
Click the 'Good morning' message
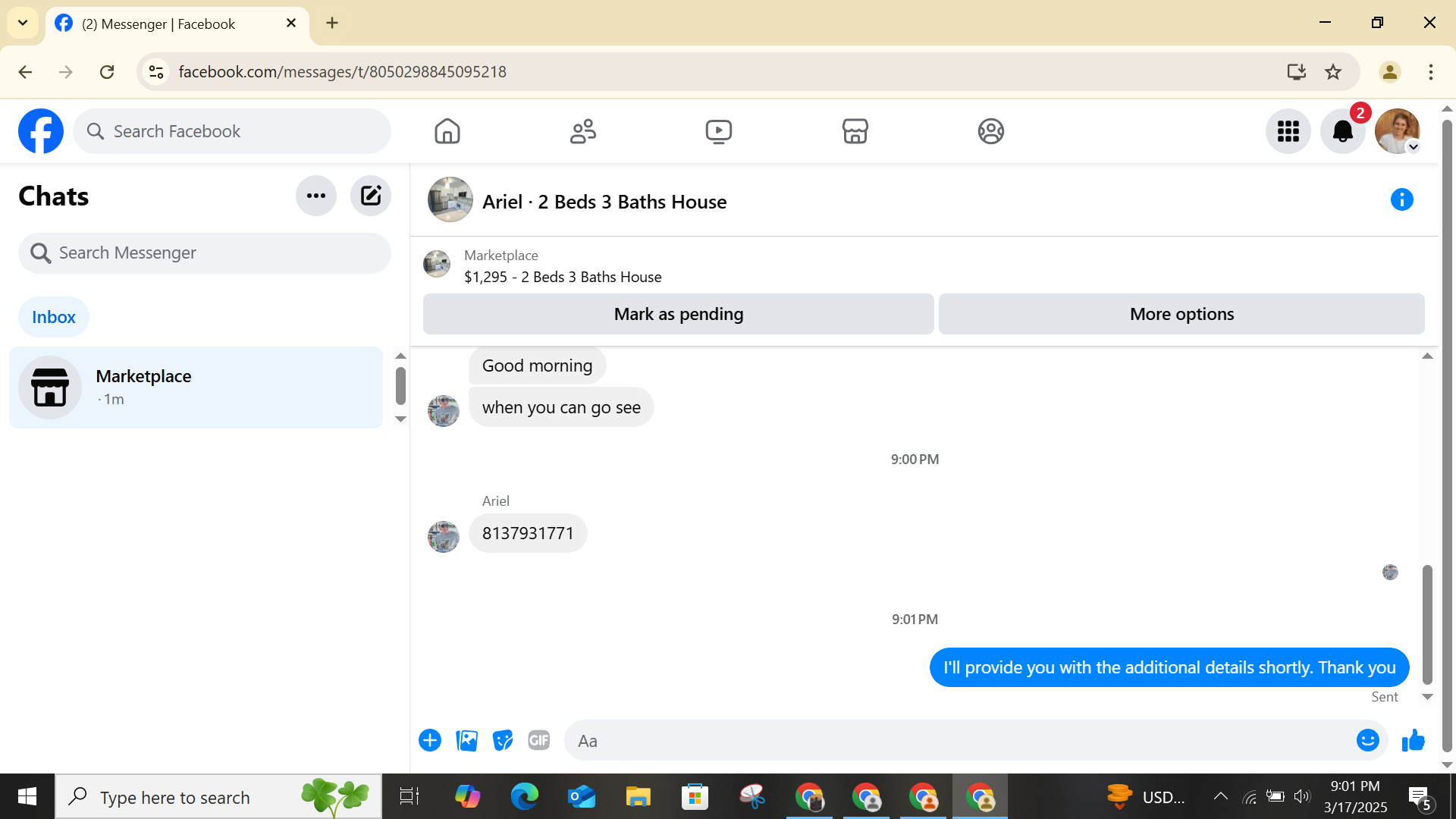(537, 366)
